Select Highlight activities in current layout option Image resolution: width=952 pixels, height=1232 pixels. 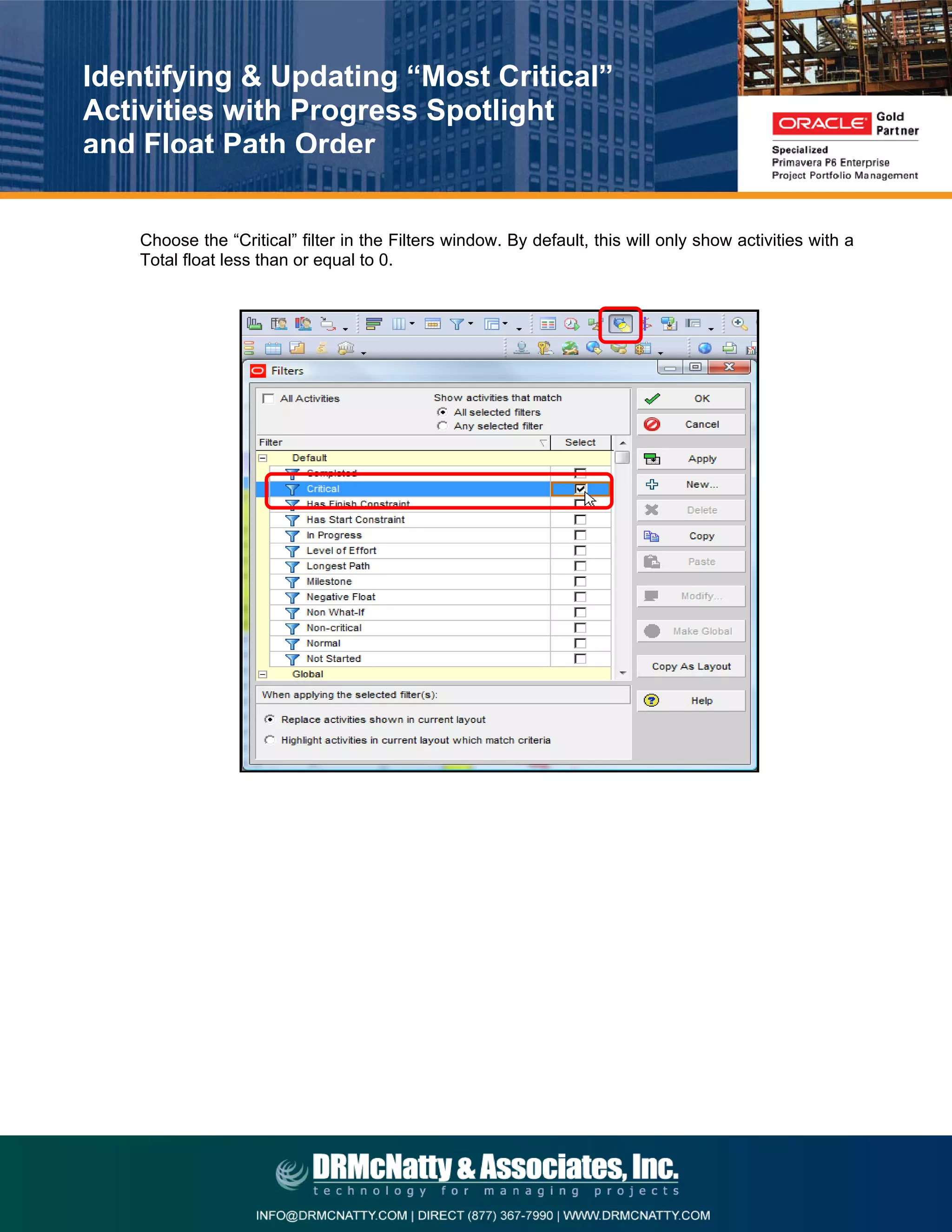tap(270, 740)
